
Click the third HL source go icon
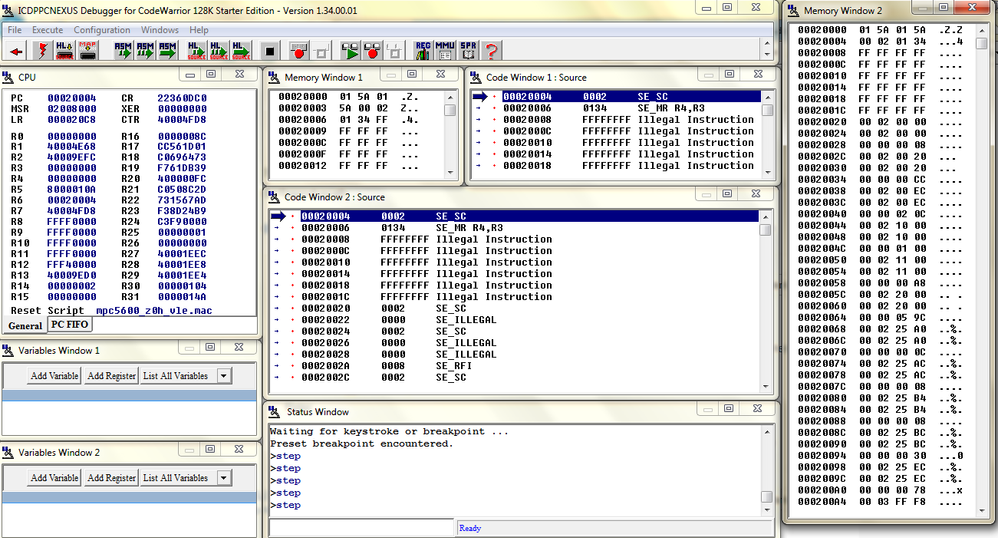[x=241, y=51]
